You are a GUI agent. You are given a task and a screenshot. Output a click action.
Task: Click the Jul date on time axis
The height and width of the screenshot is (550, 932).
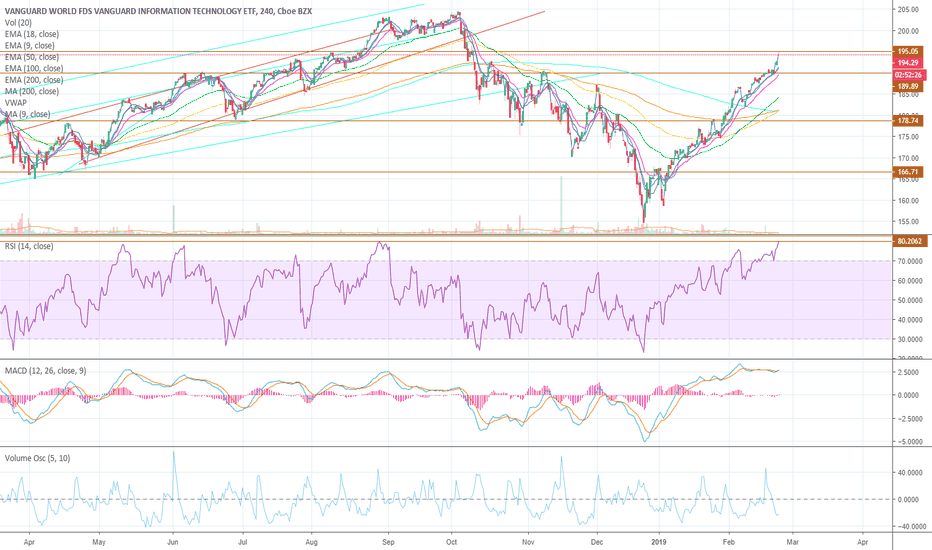tap(242, 542)
